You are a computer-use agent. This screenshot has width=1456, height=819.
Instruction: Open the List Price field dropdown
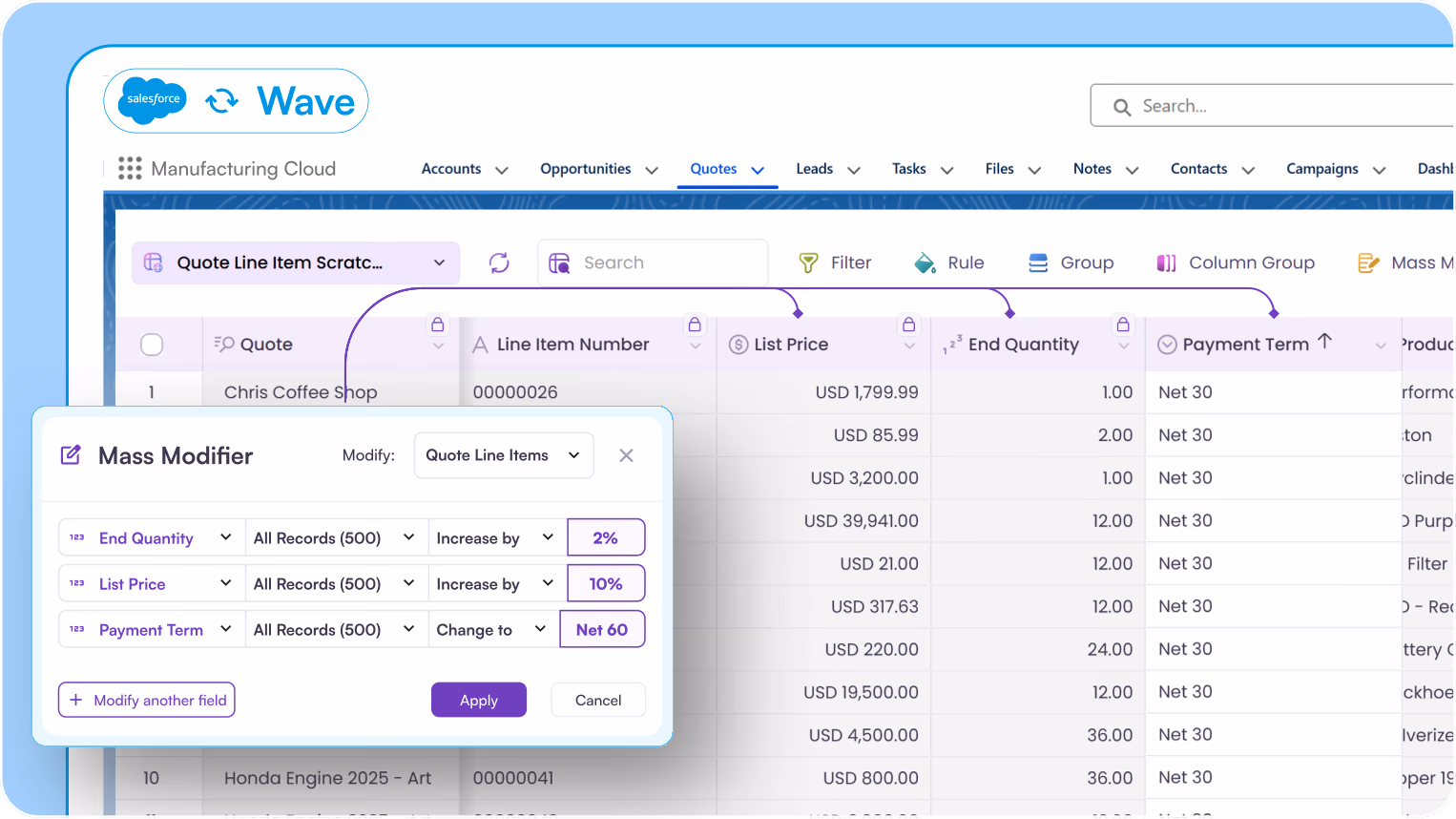152,583
